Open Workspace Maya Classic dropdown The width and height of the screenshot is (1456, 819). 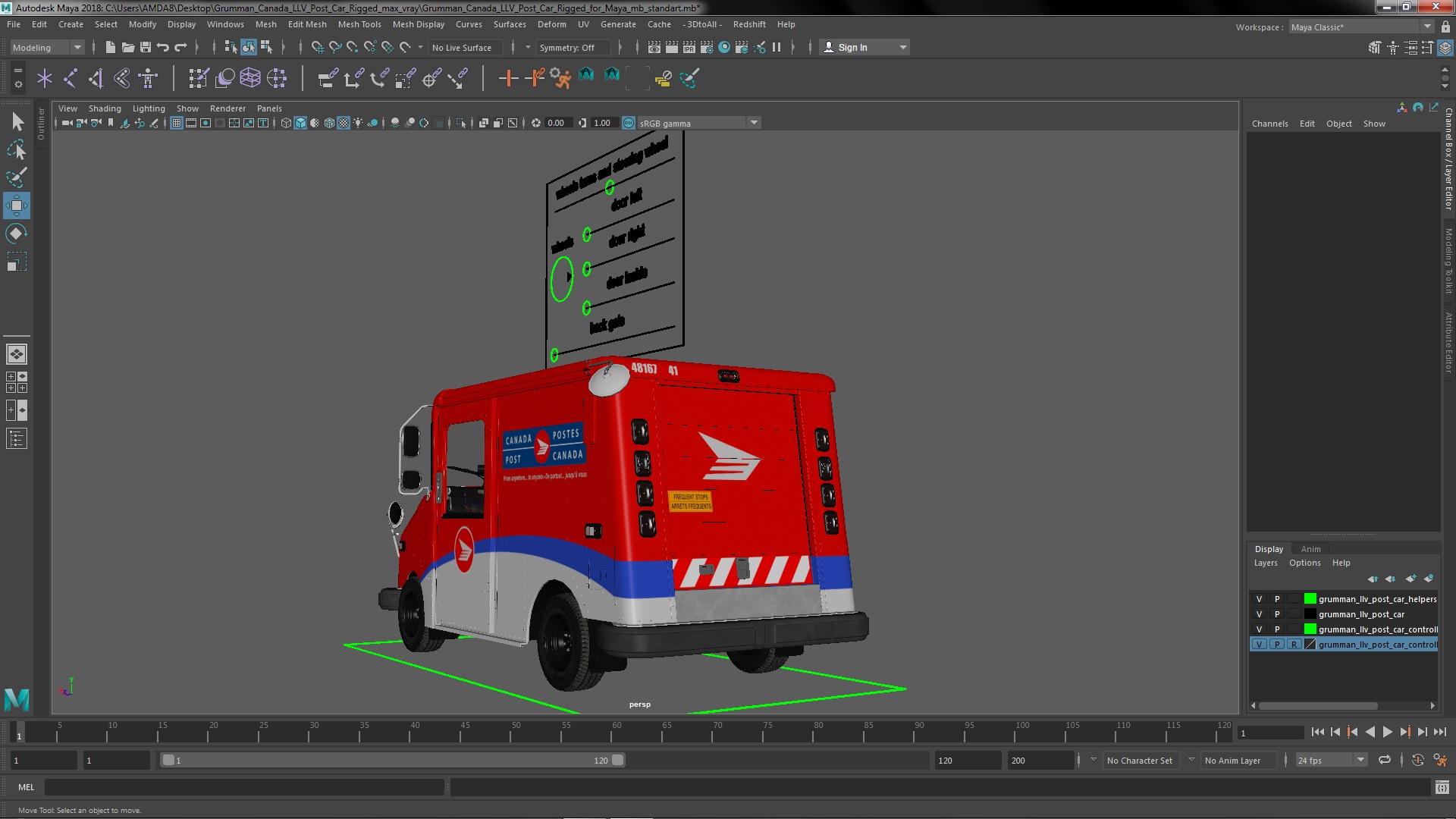click(1362, 27)
